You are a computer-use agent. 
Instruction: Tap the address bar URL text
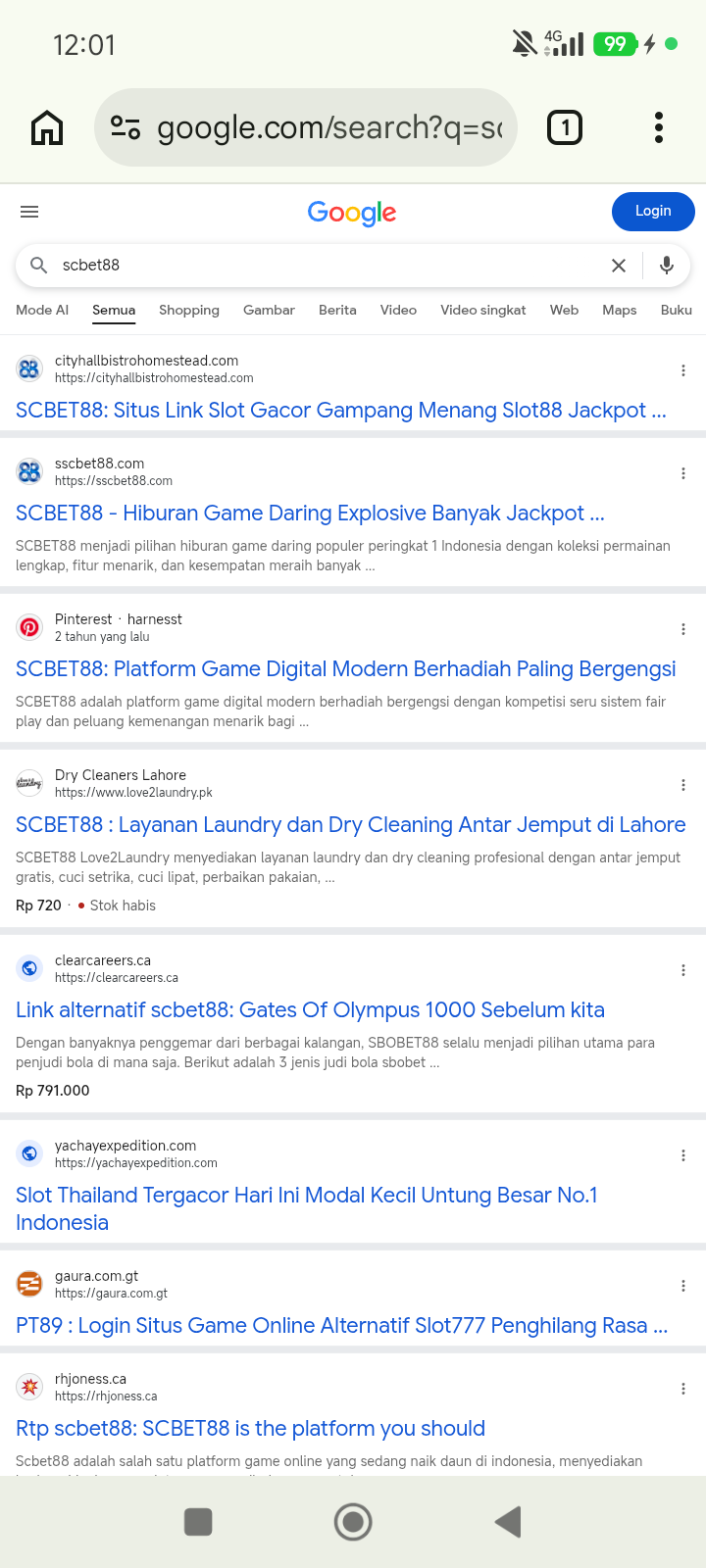point(330,127)
